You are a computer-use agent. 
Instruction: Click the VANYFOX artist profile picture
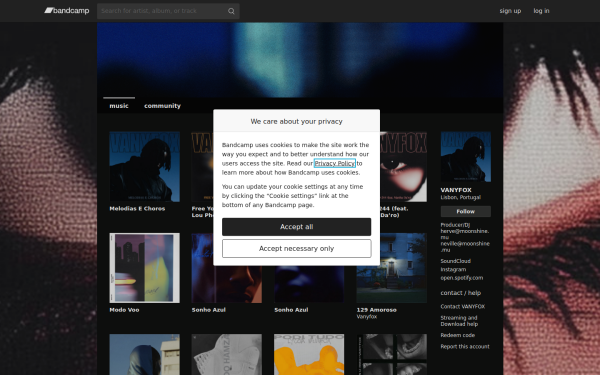tap(466, 157)
